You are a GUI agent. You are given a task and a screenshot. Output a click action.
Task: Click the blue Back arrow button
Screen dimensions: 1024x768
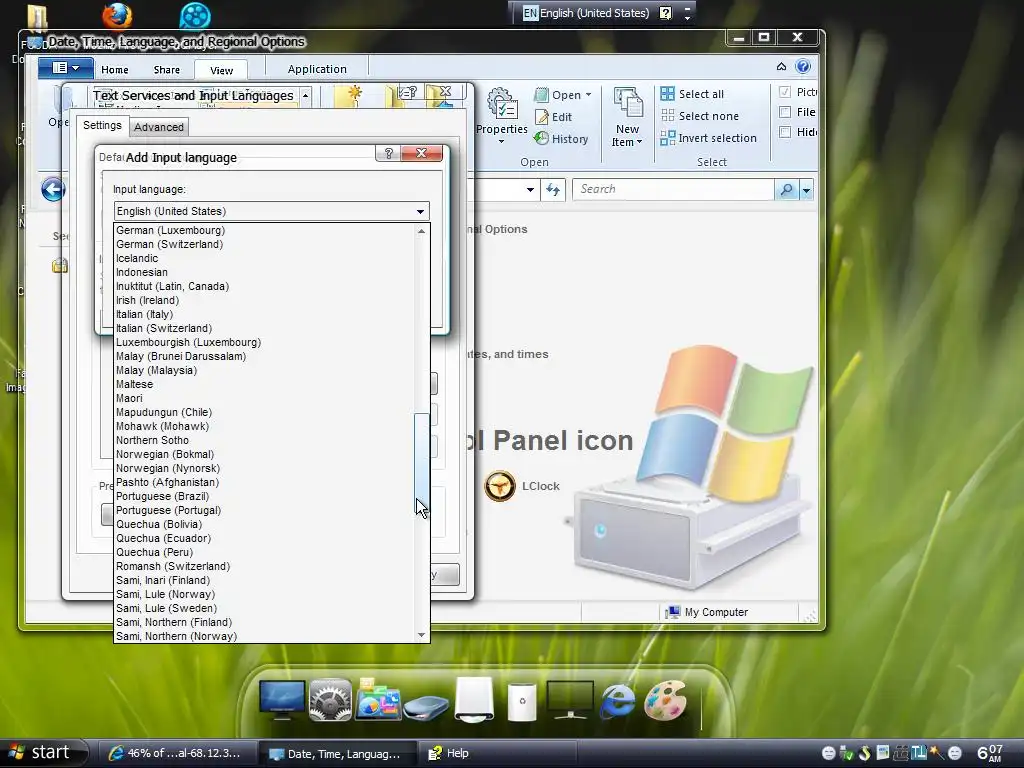(x=53, y=190)
